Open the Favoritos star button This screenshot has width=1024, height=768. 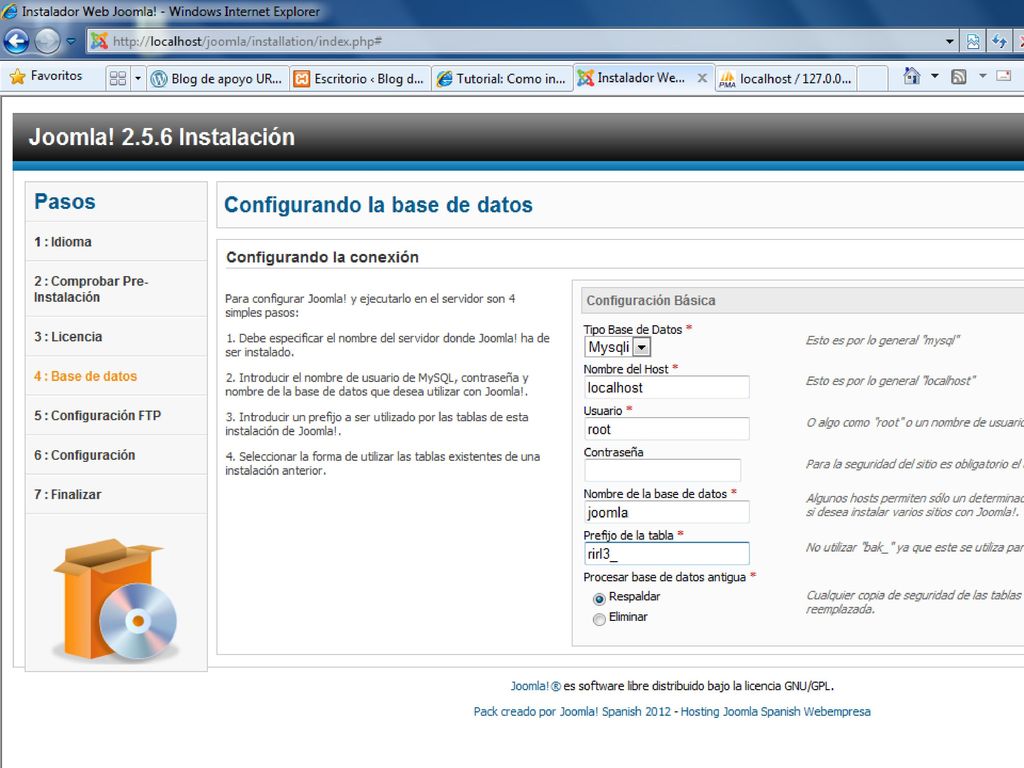[x=46, y=76]
